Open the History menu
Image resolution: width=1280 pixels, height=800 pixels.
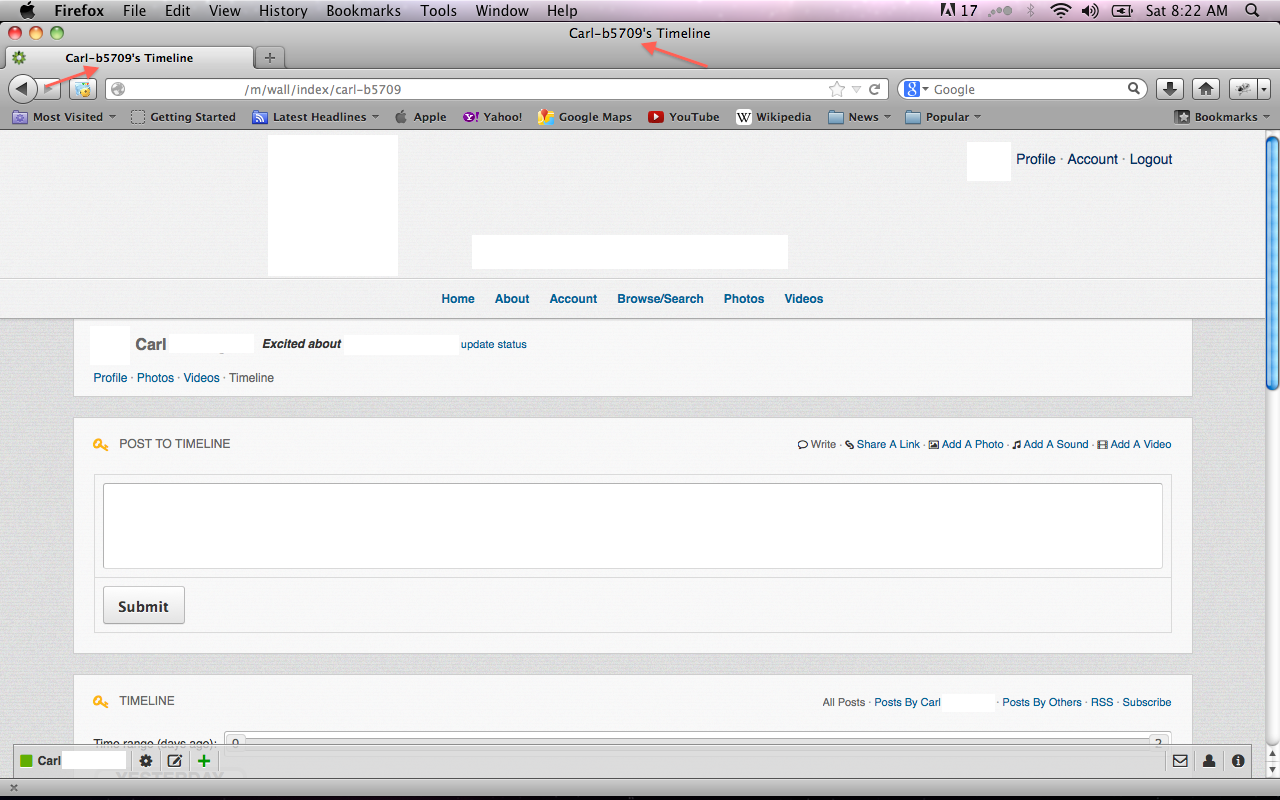[283, 11]
